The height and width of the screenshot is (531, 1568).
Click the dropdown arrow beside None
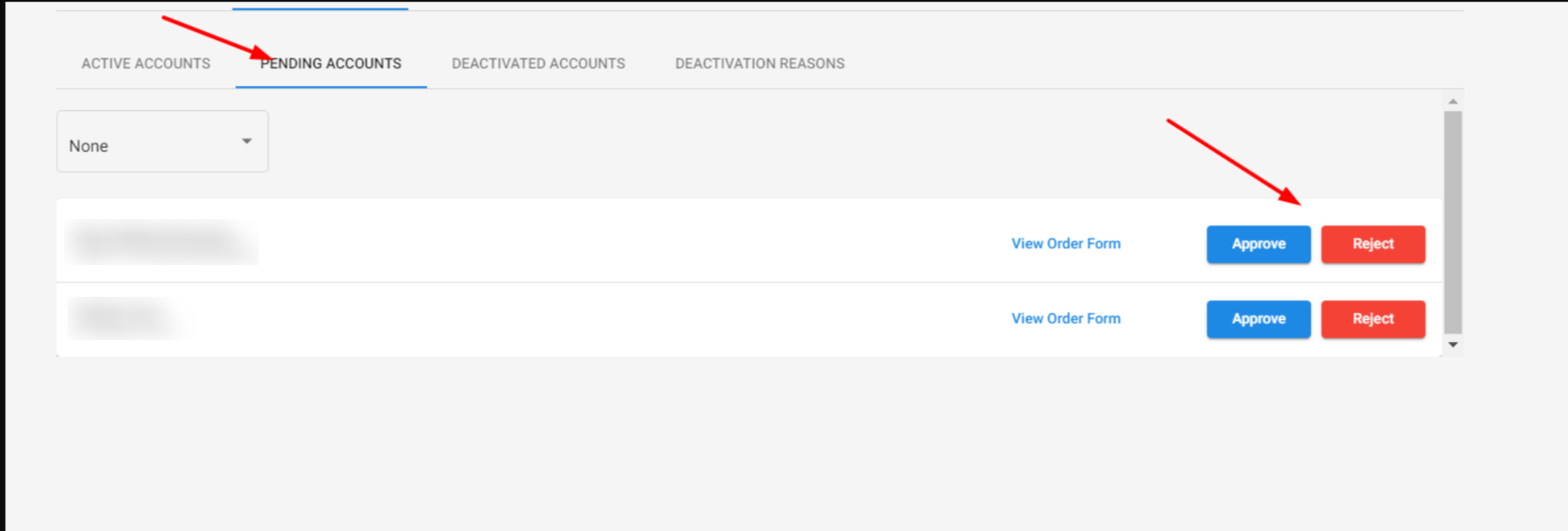tap(247, 142)
